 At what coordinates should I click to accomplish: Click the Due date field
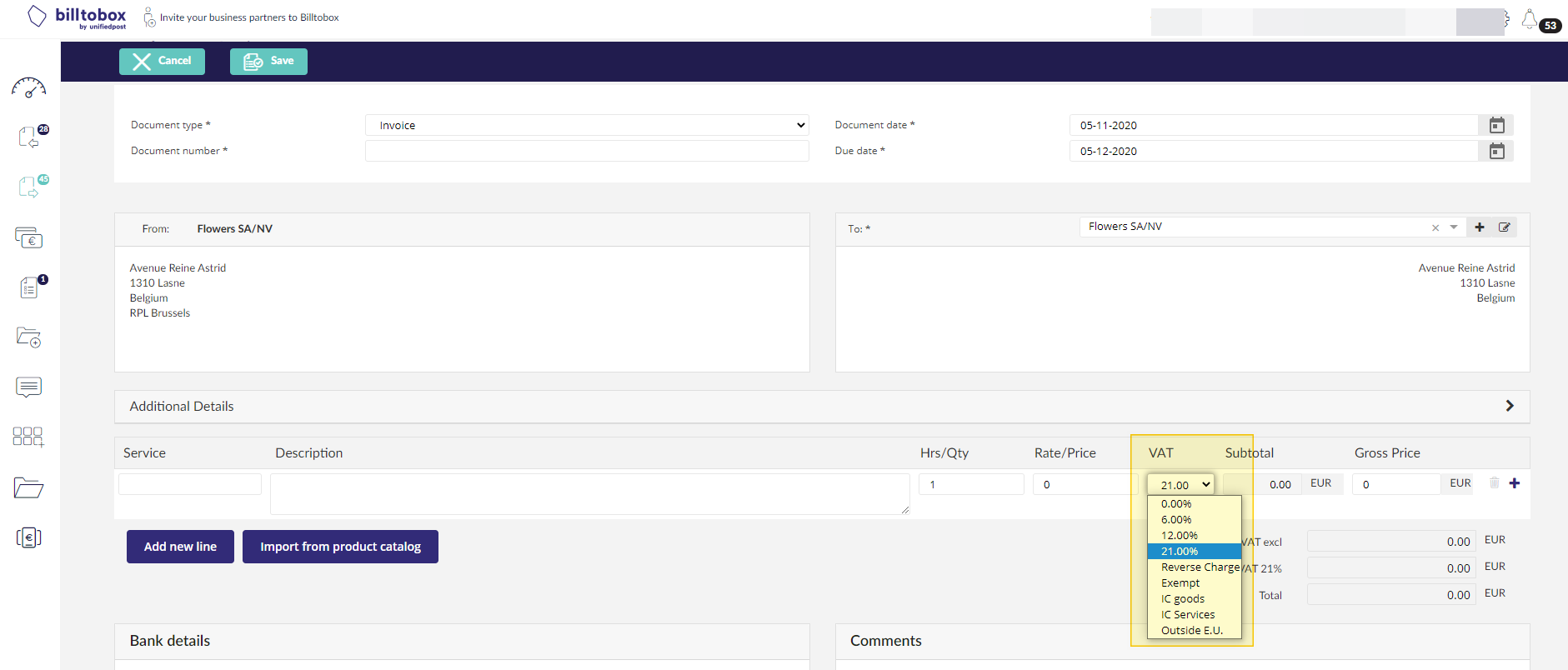[1274, 151]
